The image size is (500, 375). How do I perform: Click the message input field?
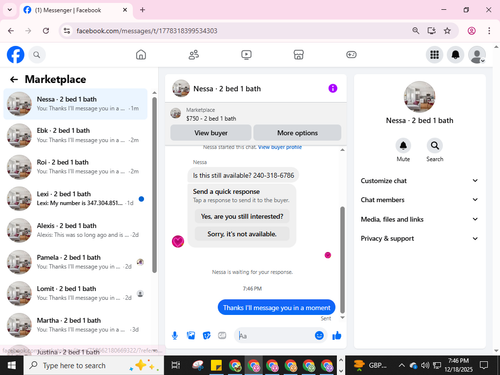(276, 336)
